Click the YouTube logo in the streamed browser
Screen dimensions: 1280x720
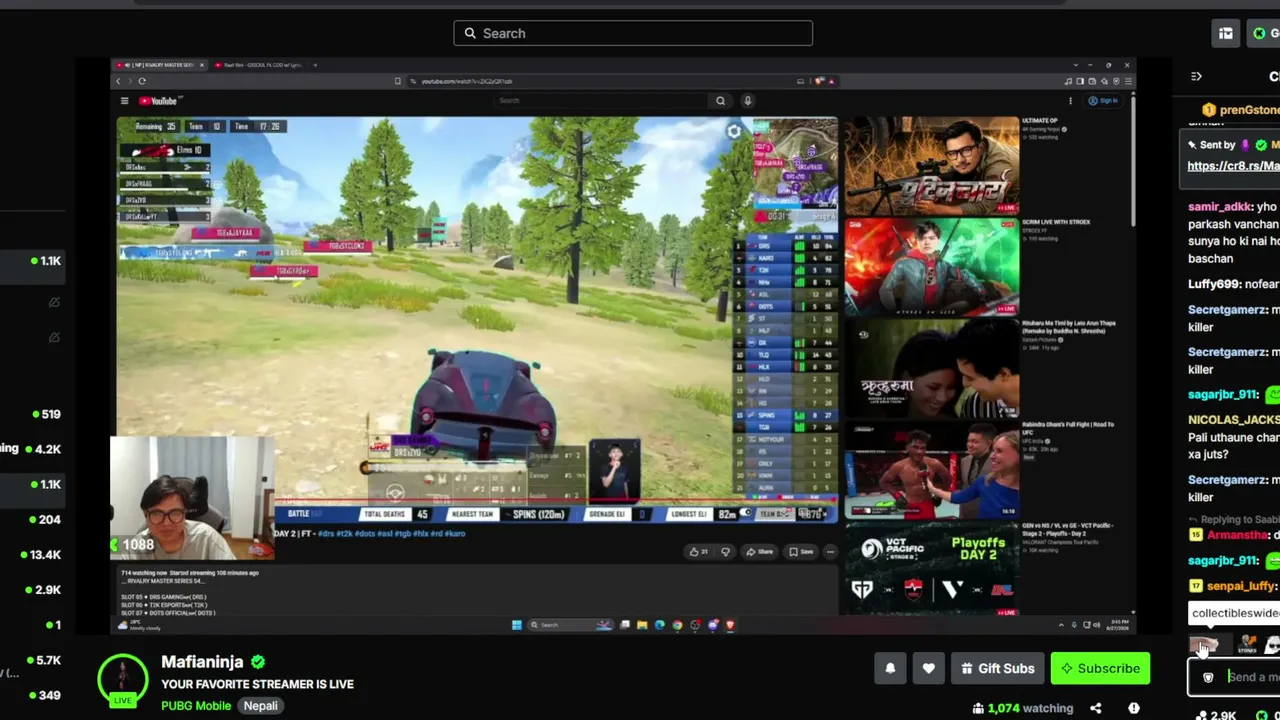(x=158, y=101)
